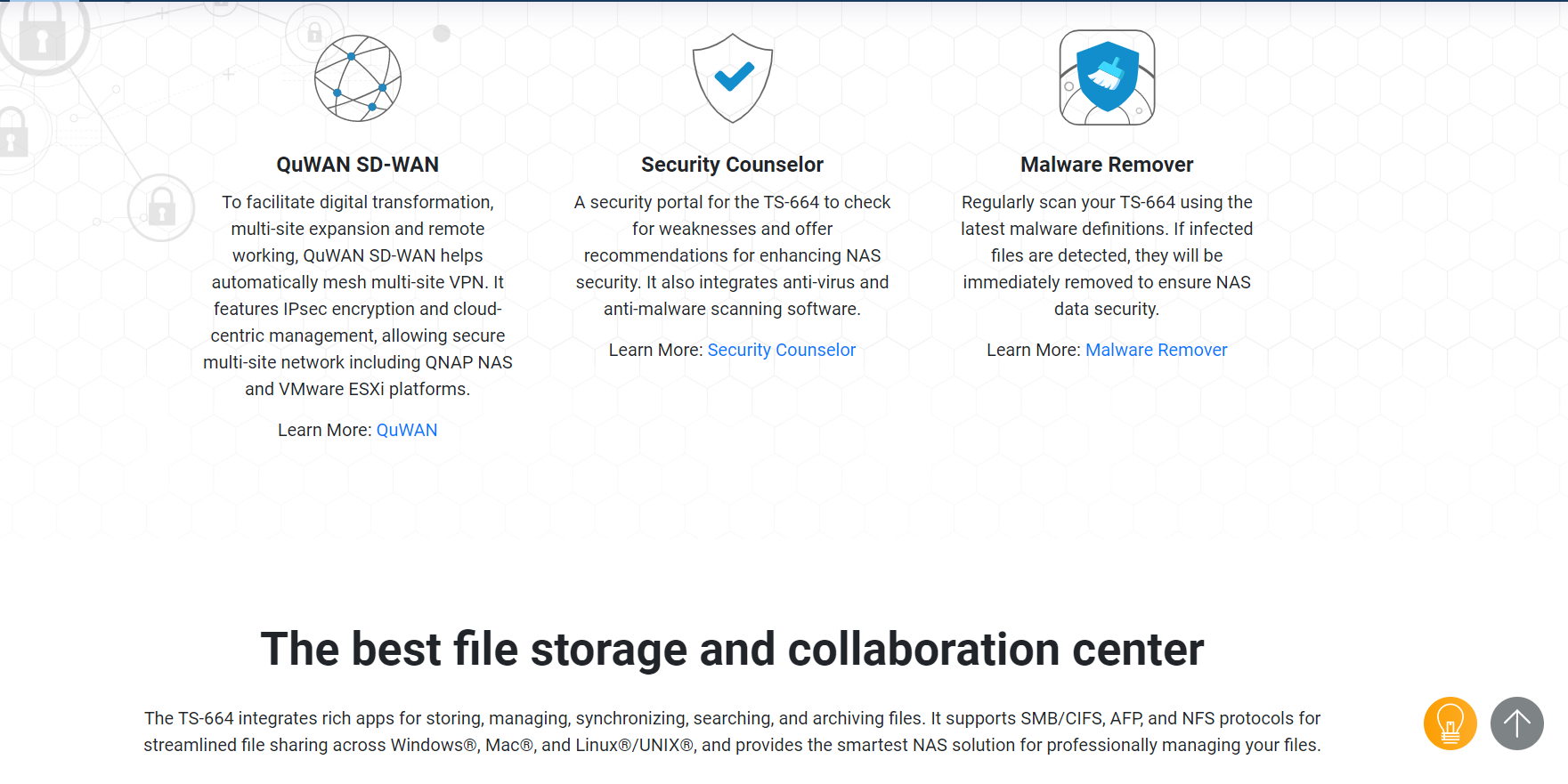Click the bold Malware Remover heading

point(1107,165)
